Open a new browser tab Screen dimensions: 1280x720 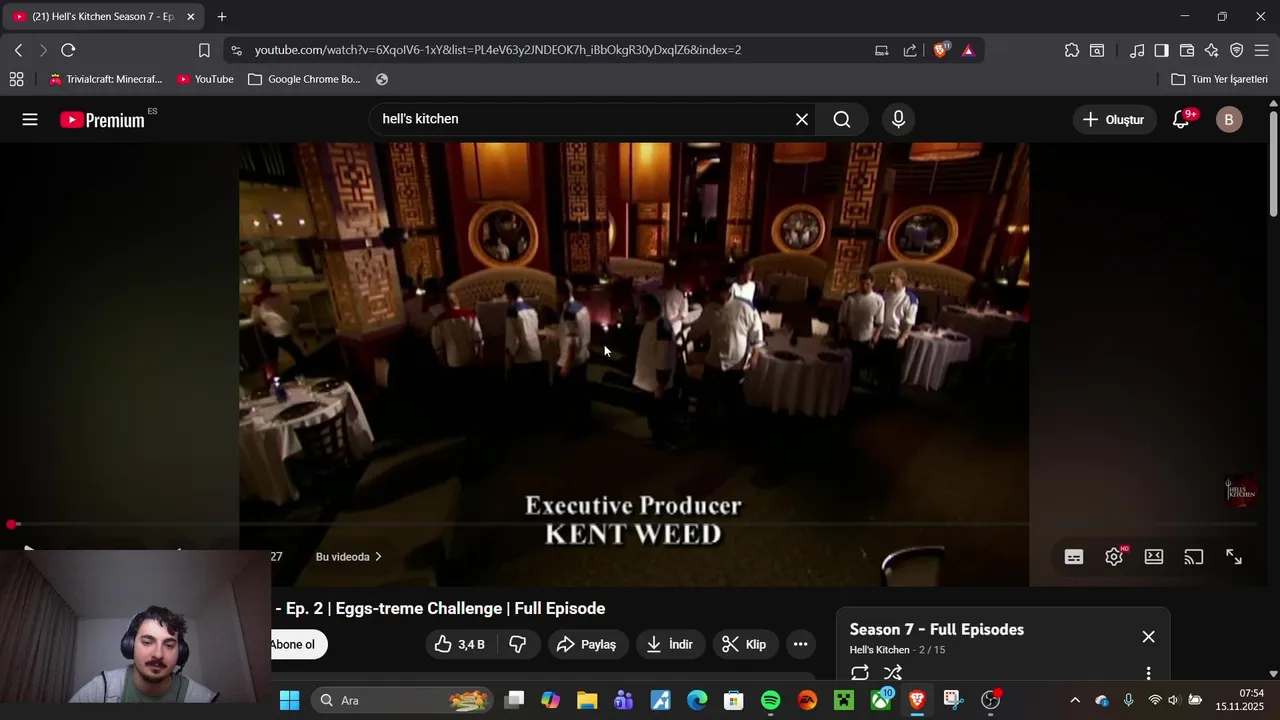coord(222,17)
